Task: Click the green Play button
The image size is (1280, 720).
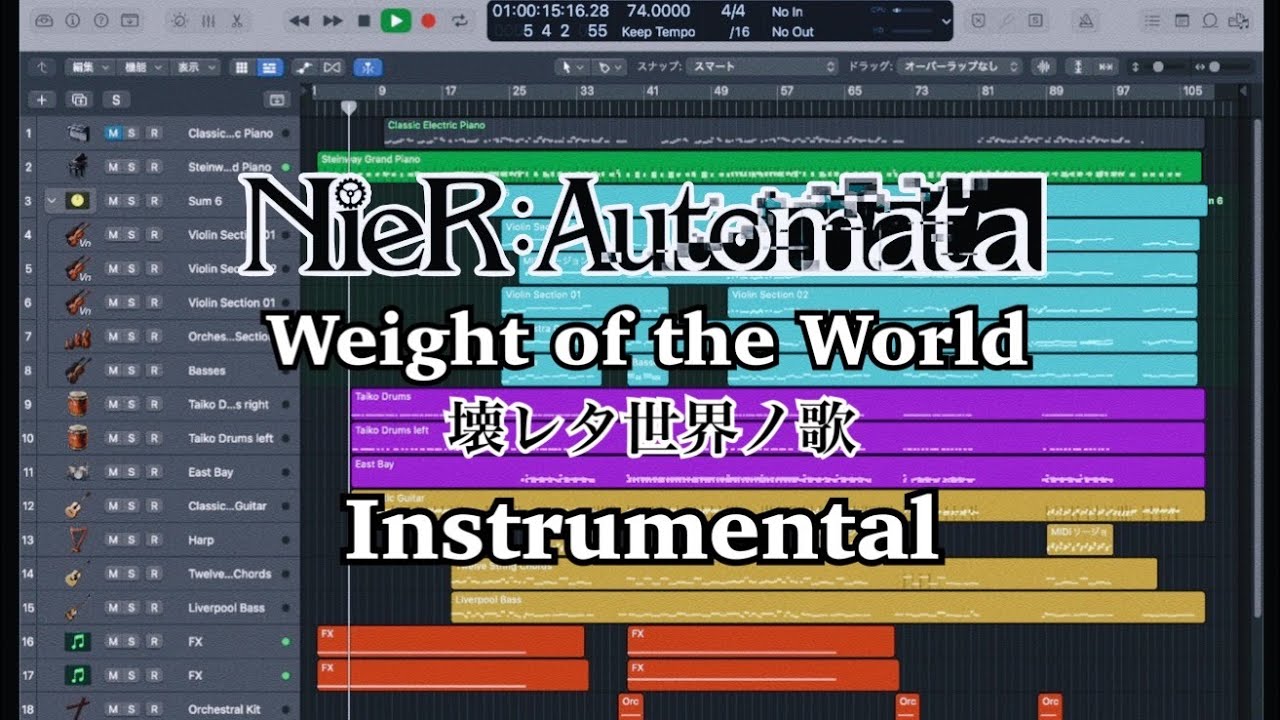Action: coord(396,20)
